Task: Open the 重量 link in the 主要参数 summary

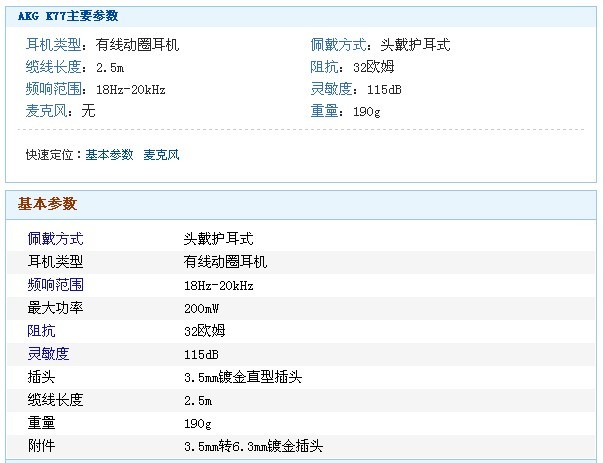Action: pos(324,111)
